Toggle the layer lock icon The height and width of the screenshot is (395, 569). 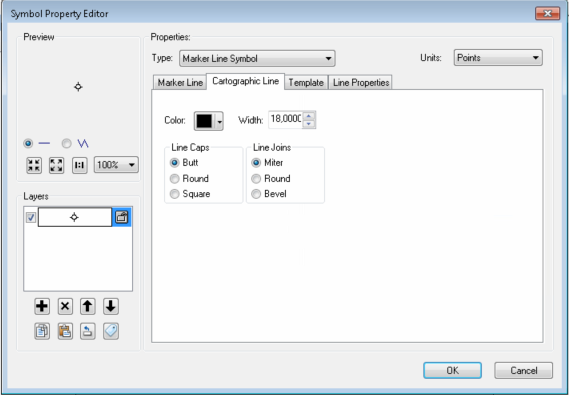122,217
